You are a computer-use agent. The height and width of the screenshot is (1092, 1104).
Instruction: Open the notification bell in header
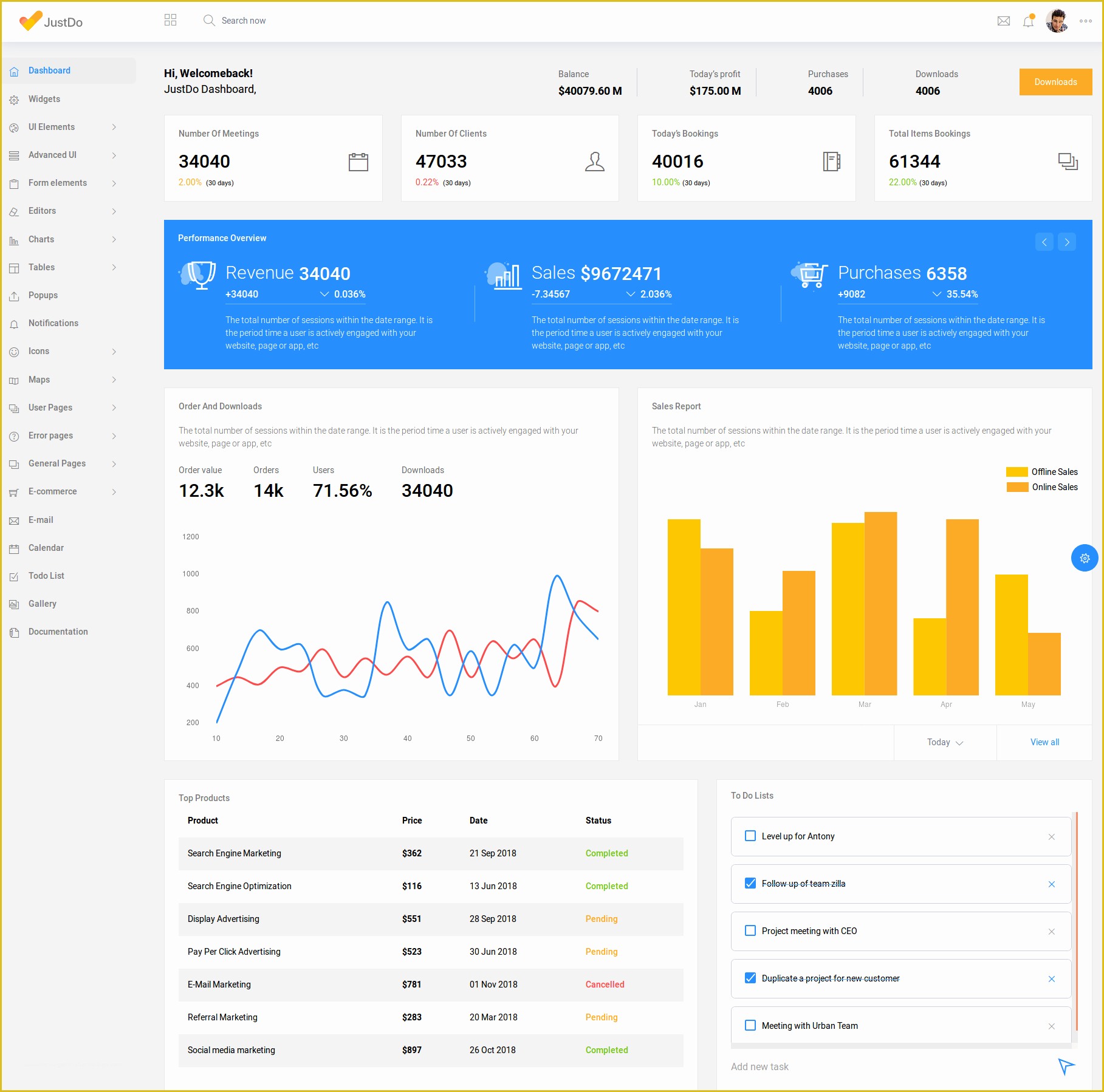(x=1029, y=21)
